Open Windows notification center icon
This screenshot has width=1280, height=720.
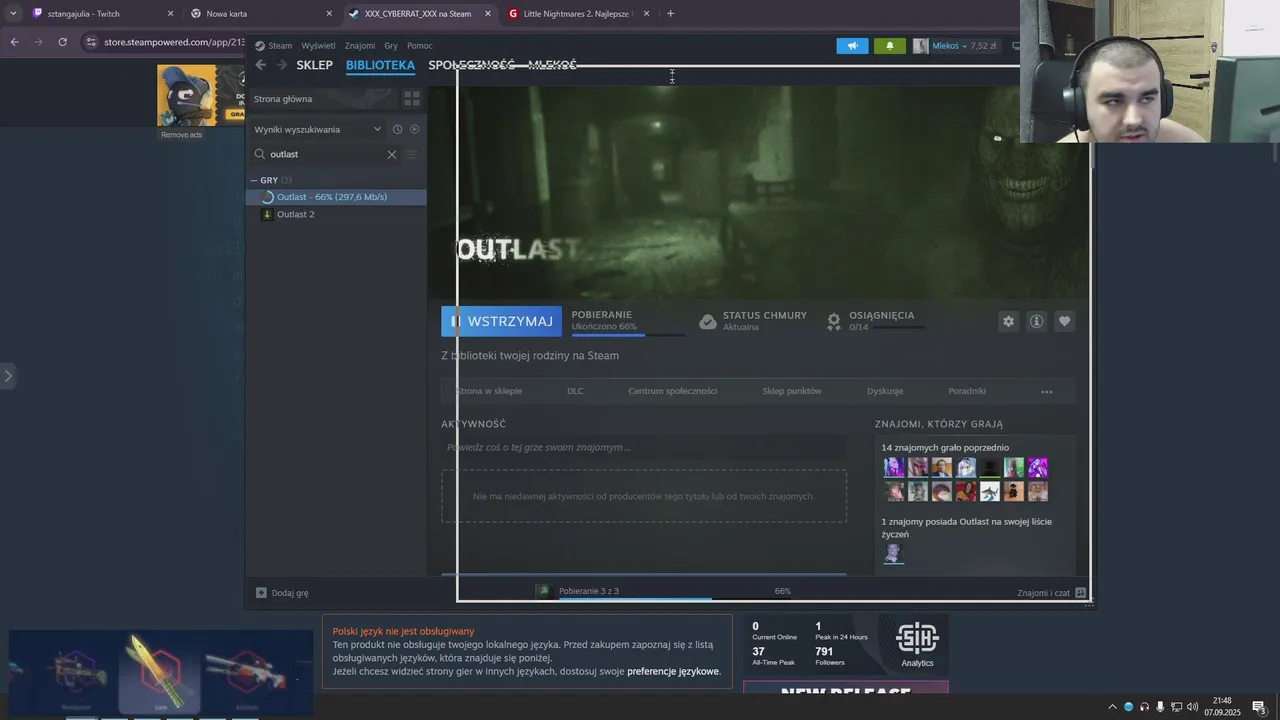click(1259, 707)
